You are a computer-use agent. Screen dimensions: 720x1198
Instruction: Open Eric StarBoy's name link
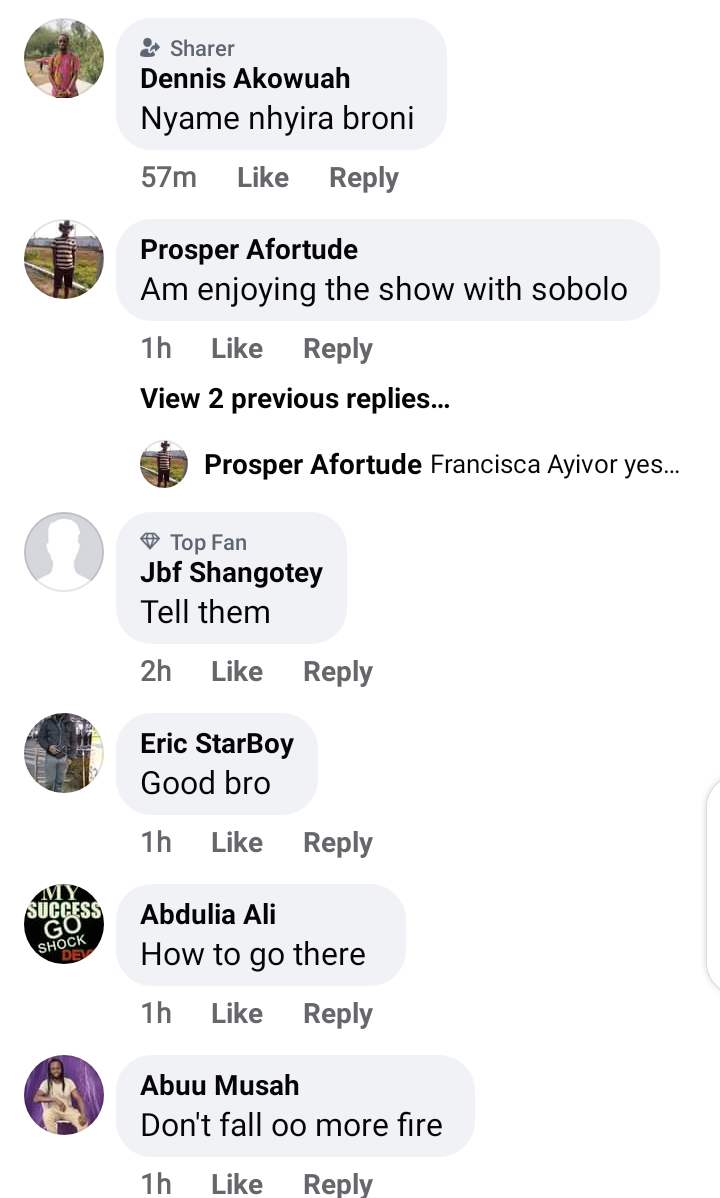coord(217,743)
